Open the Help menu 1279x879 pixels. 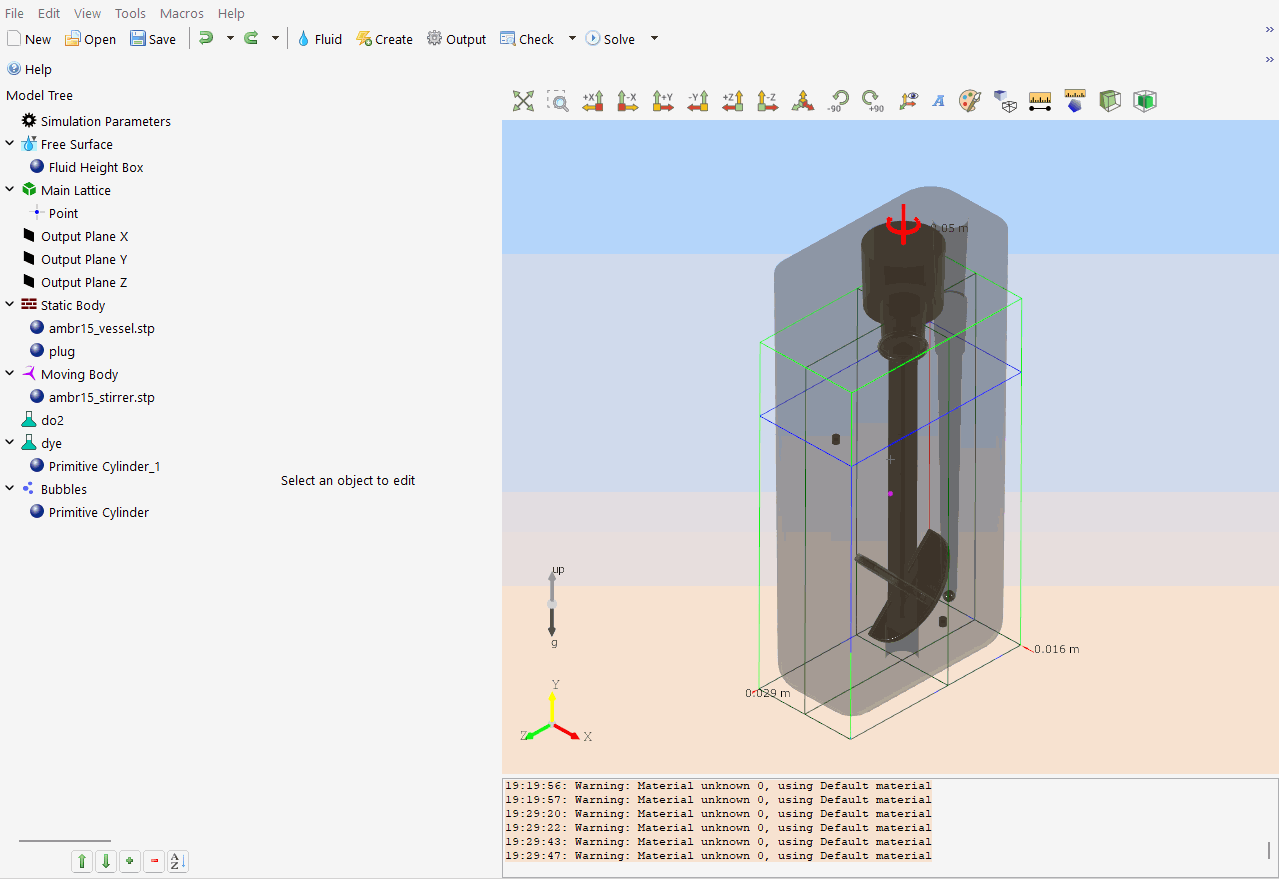tap(231, 13)
